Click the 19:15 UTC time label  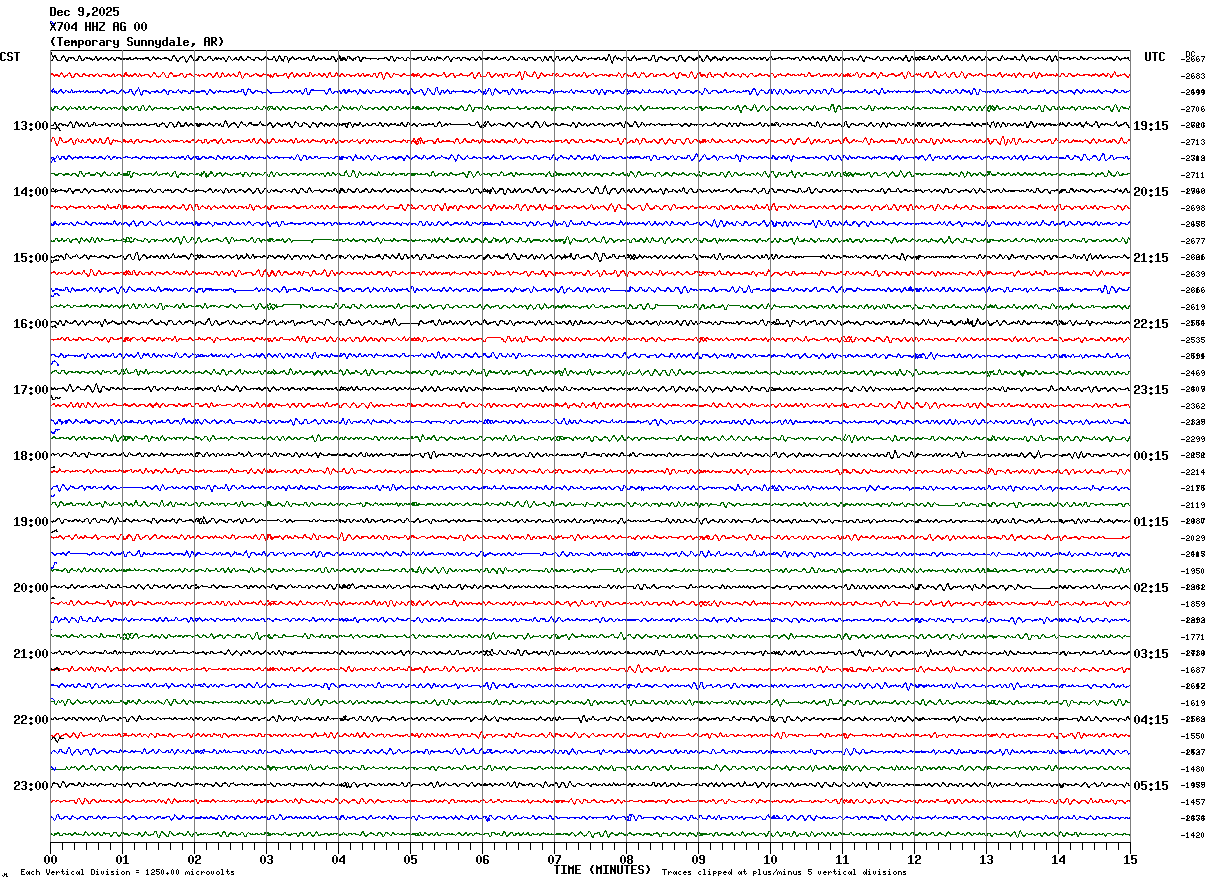[1151, 126]
